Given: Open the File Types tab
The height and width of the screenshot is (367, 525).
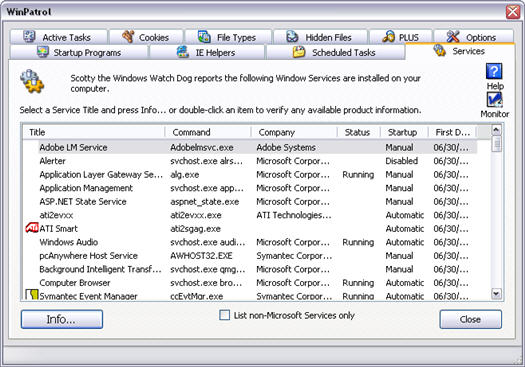Looking at the screenshot, I should coord(228,37).
